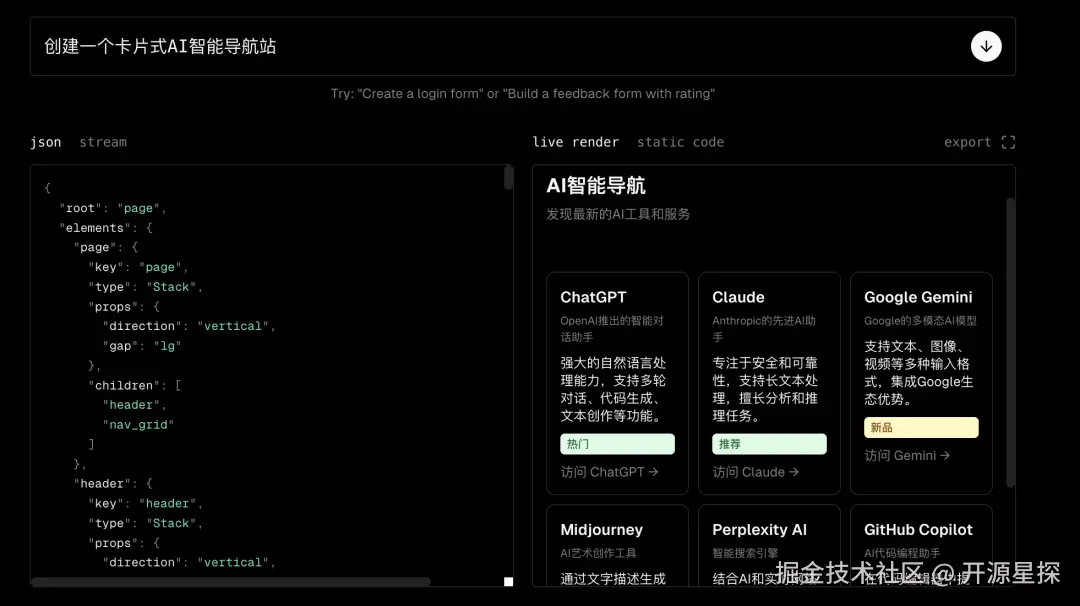This screenshot has height=606, width=1080.
Task: Click the "nav_grid" entry in JSON children
Action: (138, 425)
